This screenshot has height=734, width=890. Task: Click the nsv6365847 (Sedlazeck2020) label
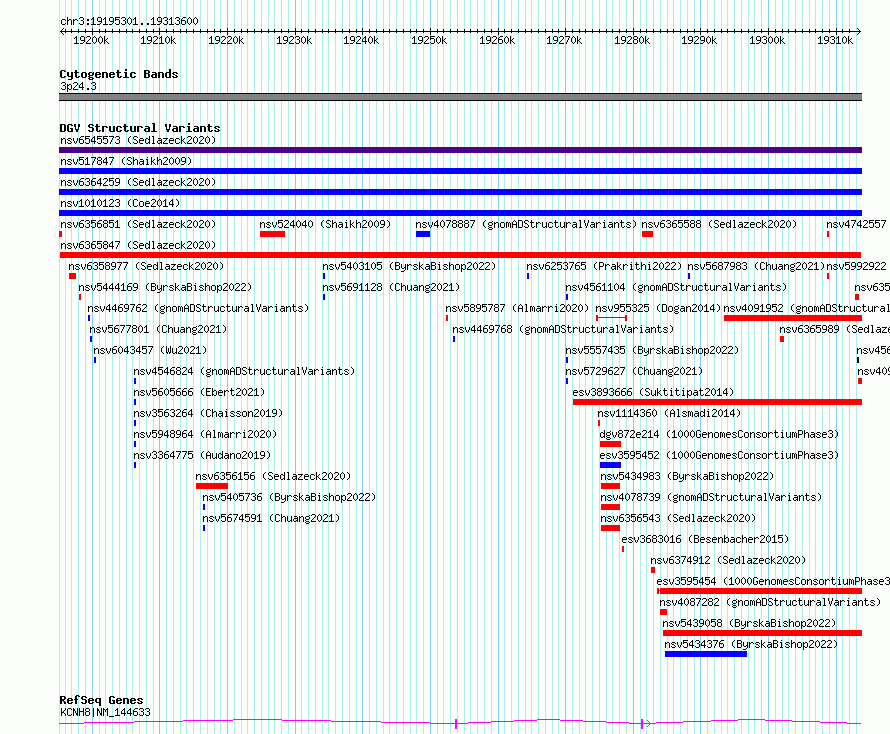(x=138, y=245)
